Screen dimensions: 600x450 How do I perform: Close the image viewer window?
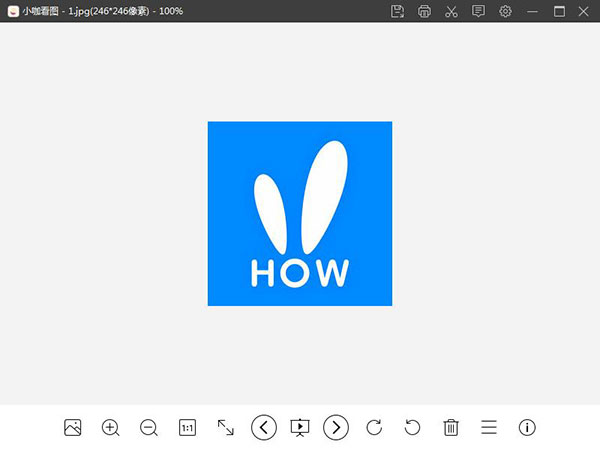[584, 11]
